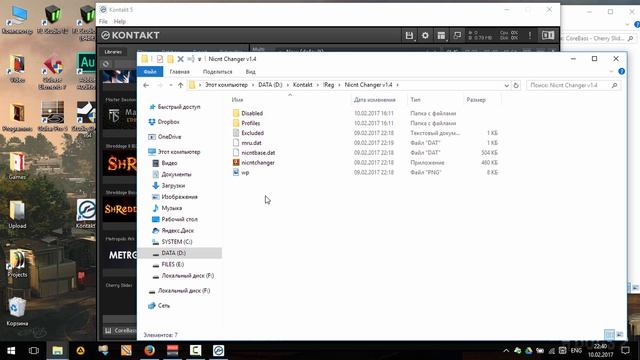Select Этот компьютер in sidebar
The image size is (640, 360).
[x=179, y=152]
